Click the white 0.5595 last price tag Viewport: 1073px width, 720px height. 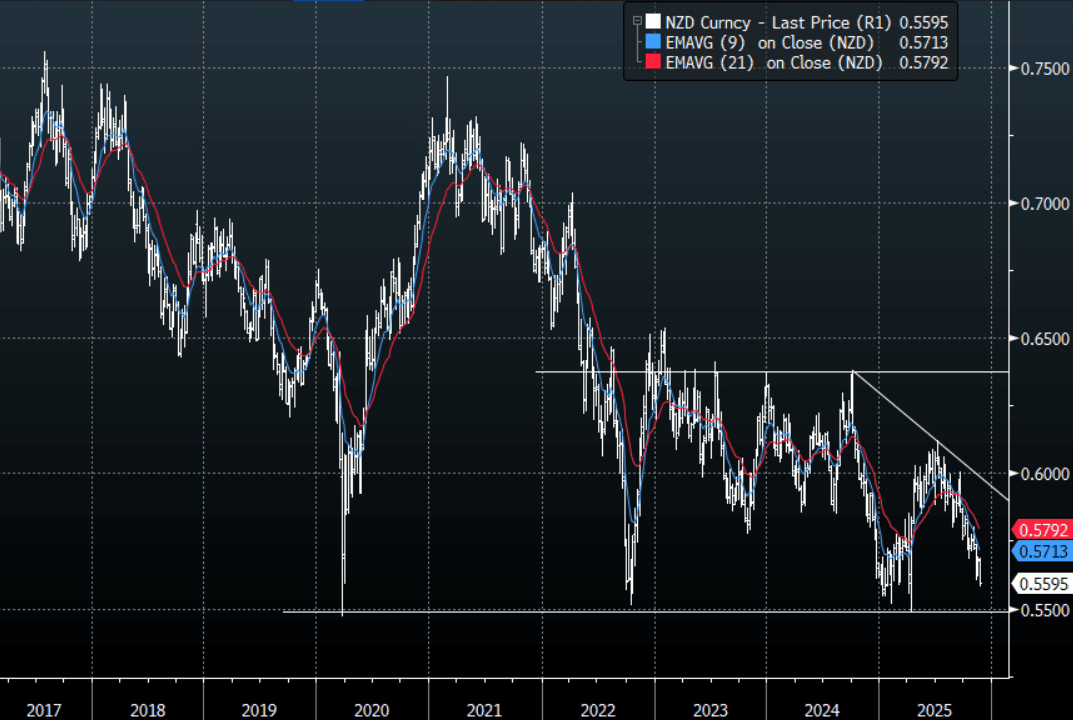click(x=1041, y=584)
